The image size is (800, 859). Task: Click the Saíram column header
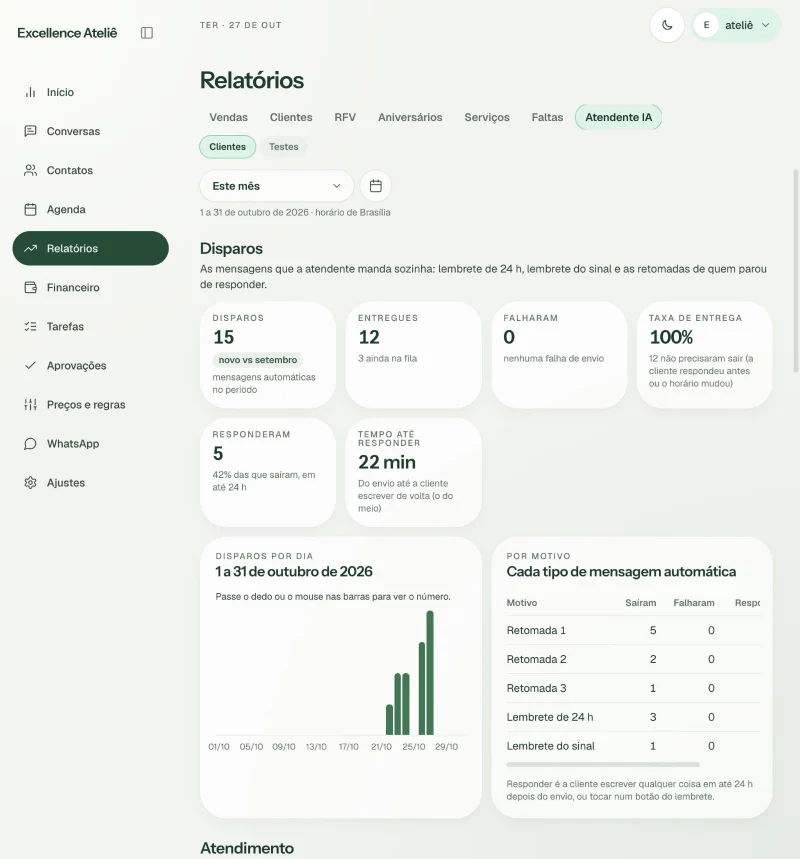pos(641,603)
